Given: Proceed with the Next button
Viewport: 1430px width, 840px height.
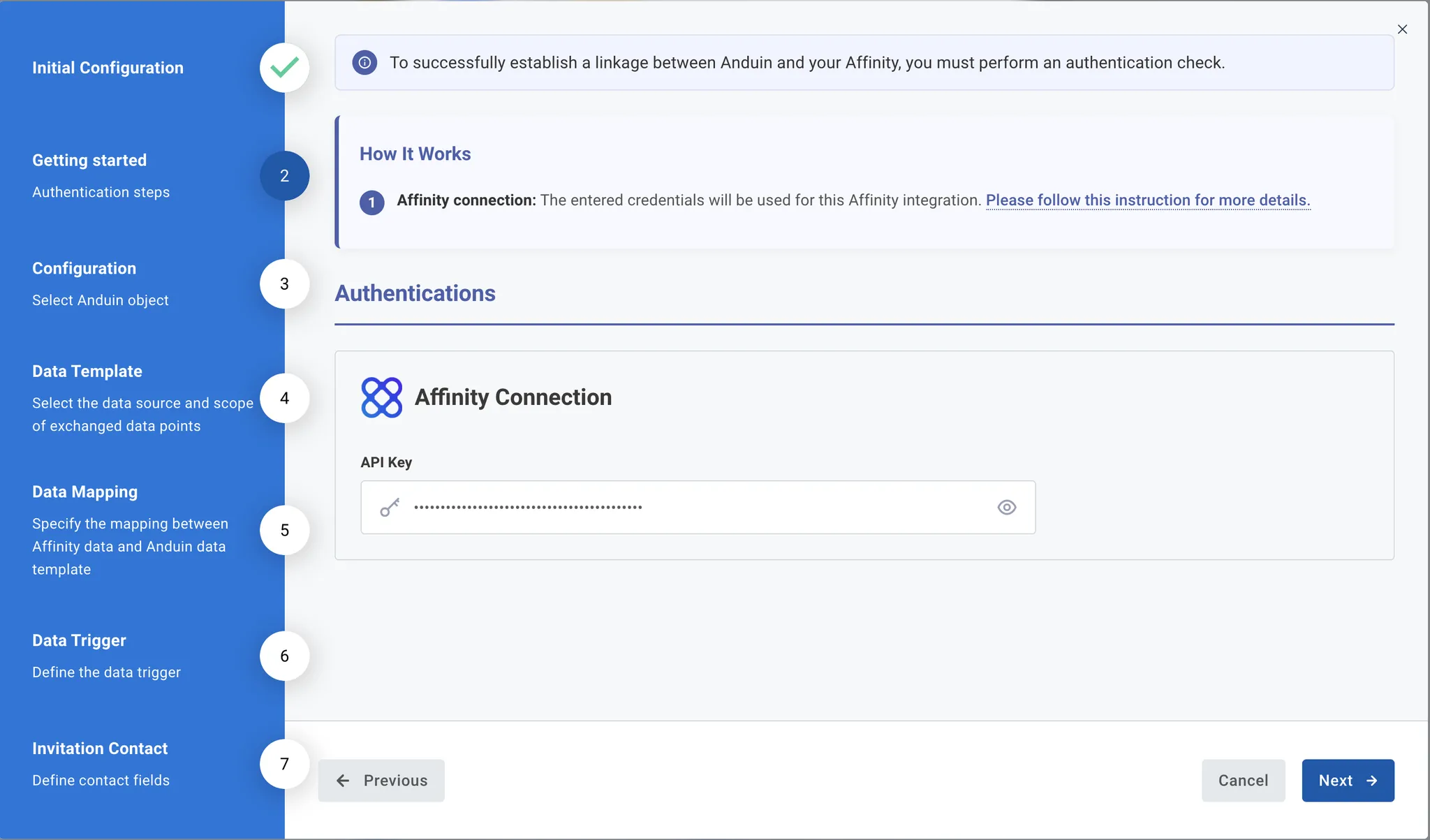Looking at the screenshot, I should [1348, 781].
